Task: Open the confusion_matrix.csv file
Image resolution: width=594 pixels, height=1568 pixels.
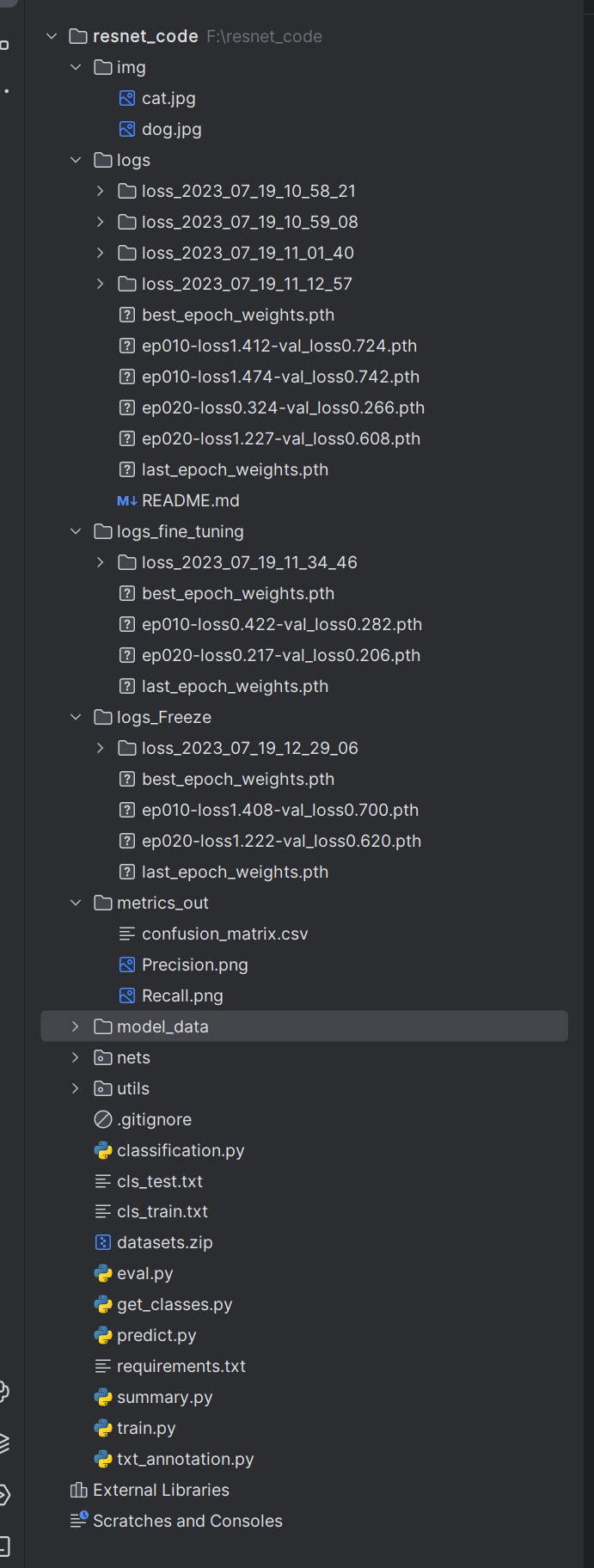Action: [225, 934]
